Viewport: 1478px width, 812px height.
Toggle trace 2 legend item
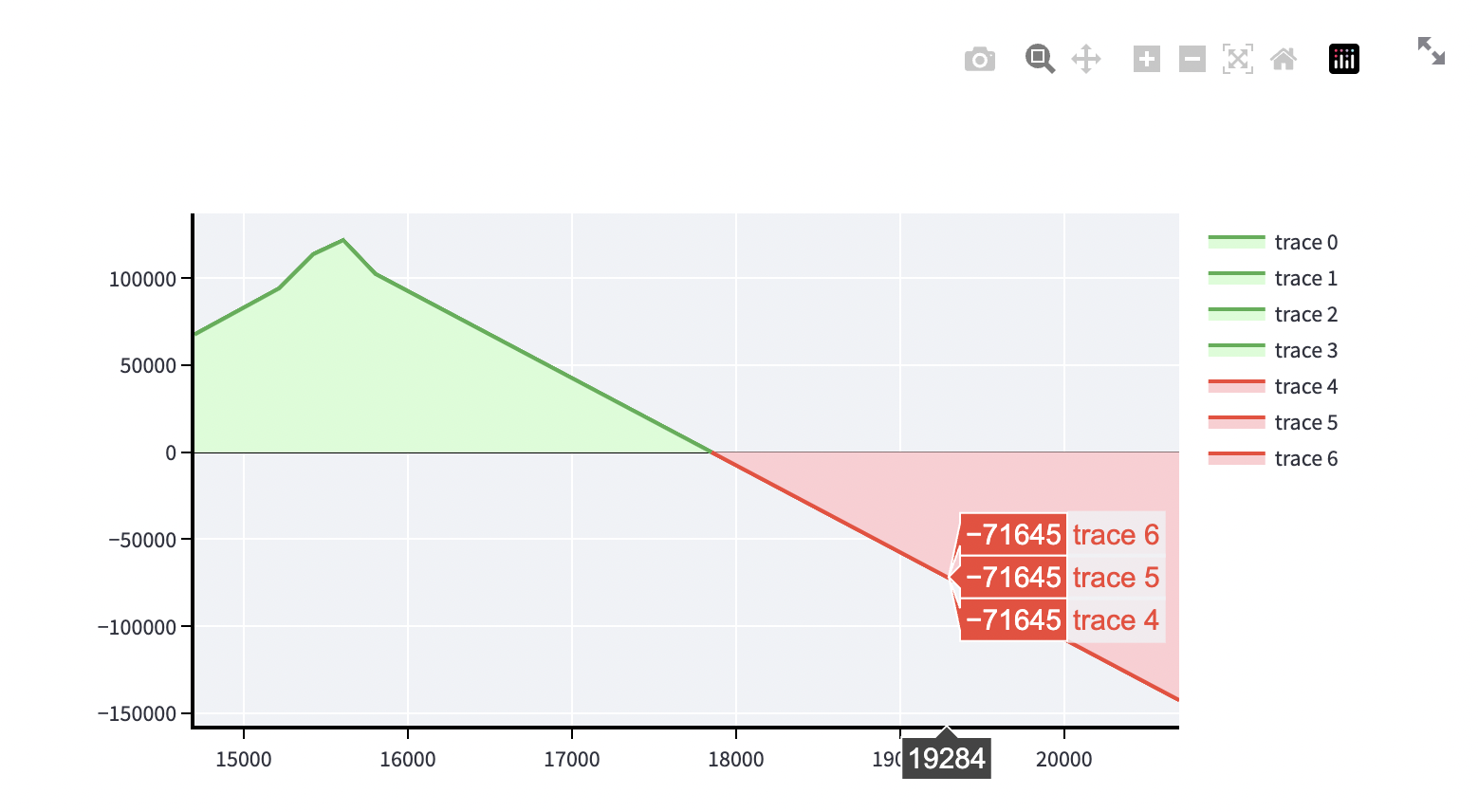(1273, 315)
